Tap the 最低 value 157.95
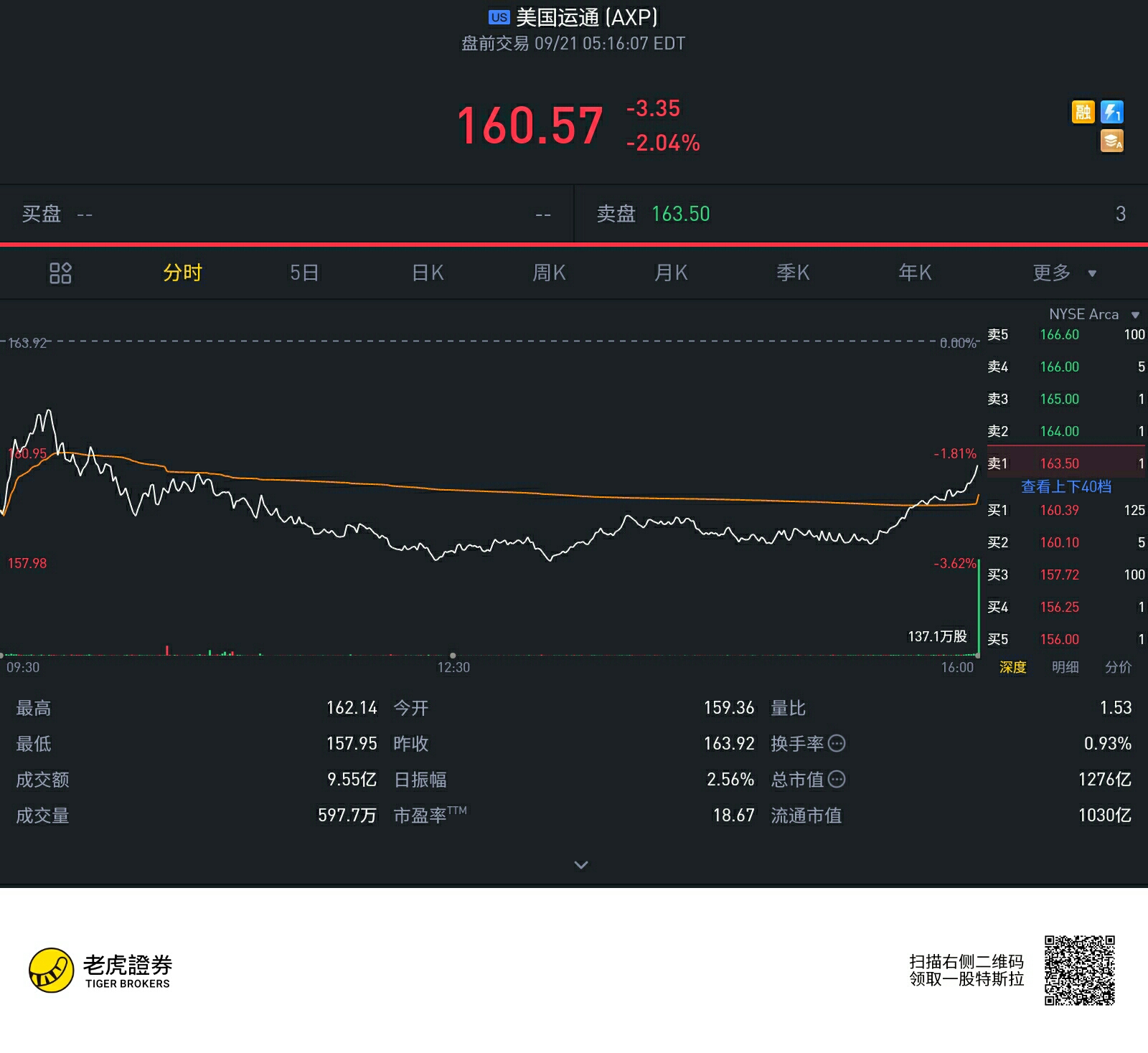 [352, 744]
